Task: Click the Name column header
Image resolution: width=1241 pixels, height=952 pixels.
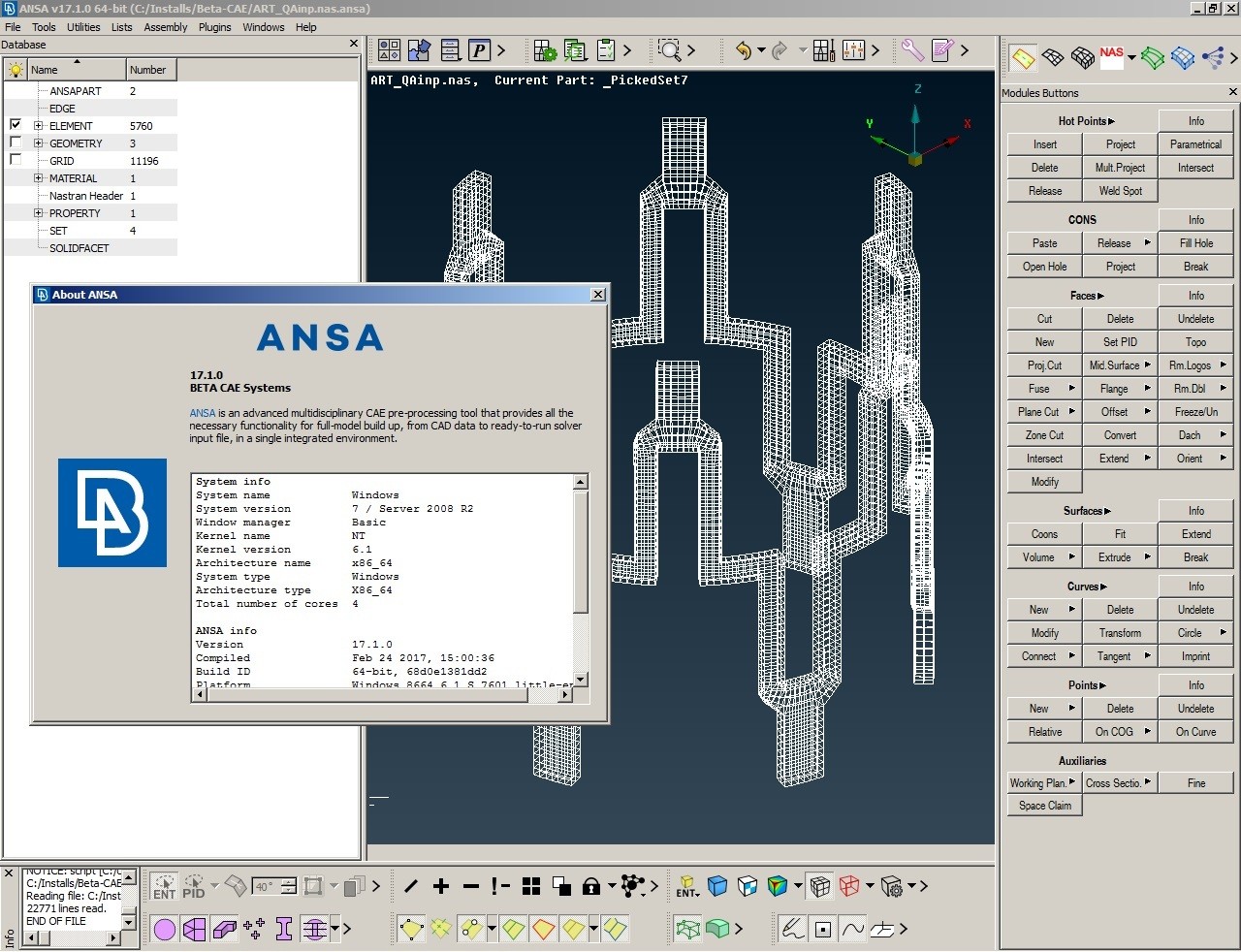Action: click(77, 70)
